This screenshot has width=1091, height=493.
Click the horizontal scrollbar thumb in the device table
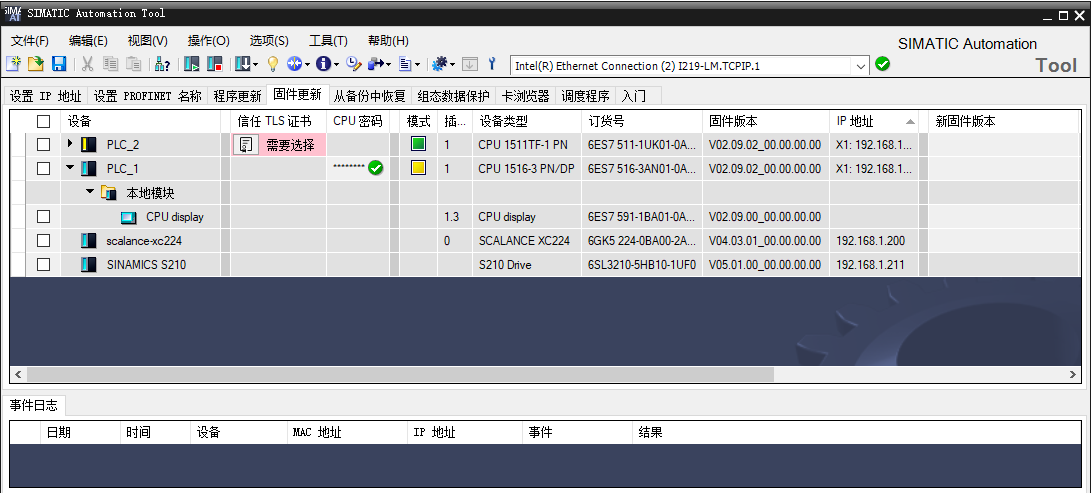pyautogui.click(x=401, y=374)
